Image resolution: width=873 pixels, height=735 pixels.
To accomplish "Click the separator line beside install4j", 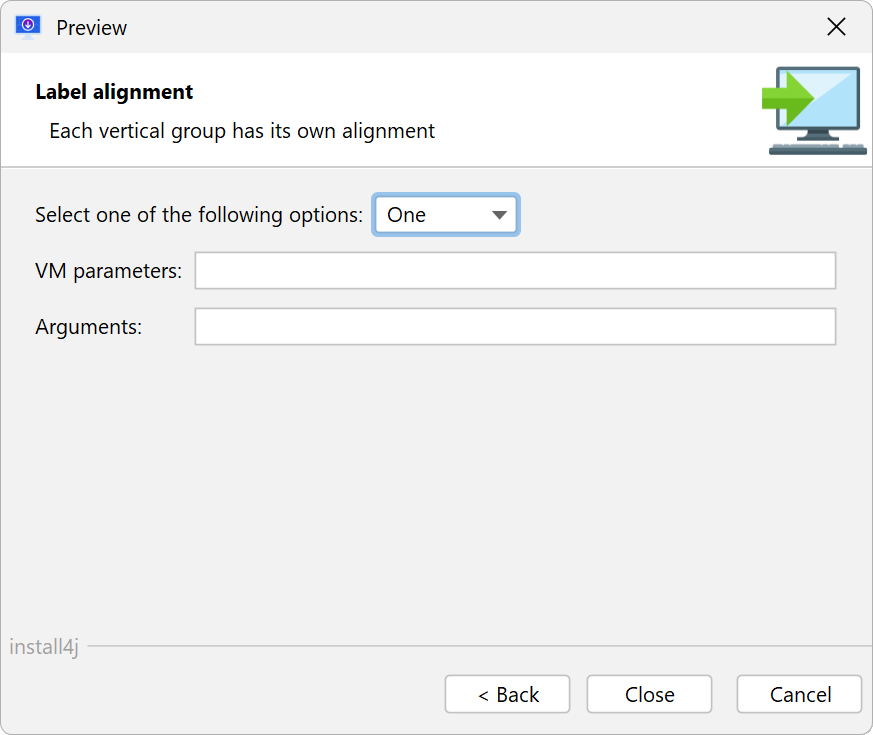I will pos(480,646).
